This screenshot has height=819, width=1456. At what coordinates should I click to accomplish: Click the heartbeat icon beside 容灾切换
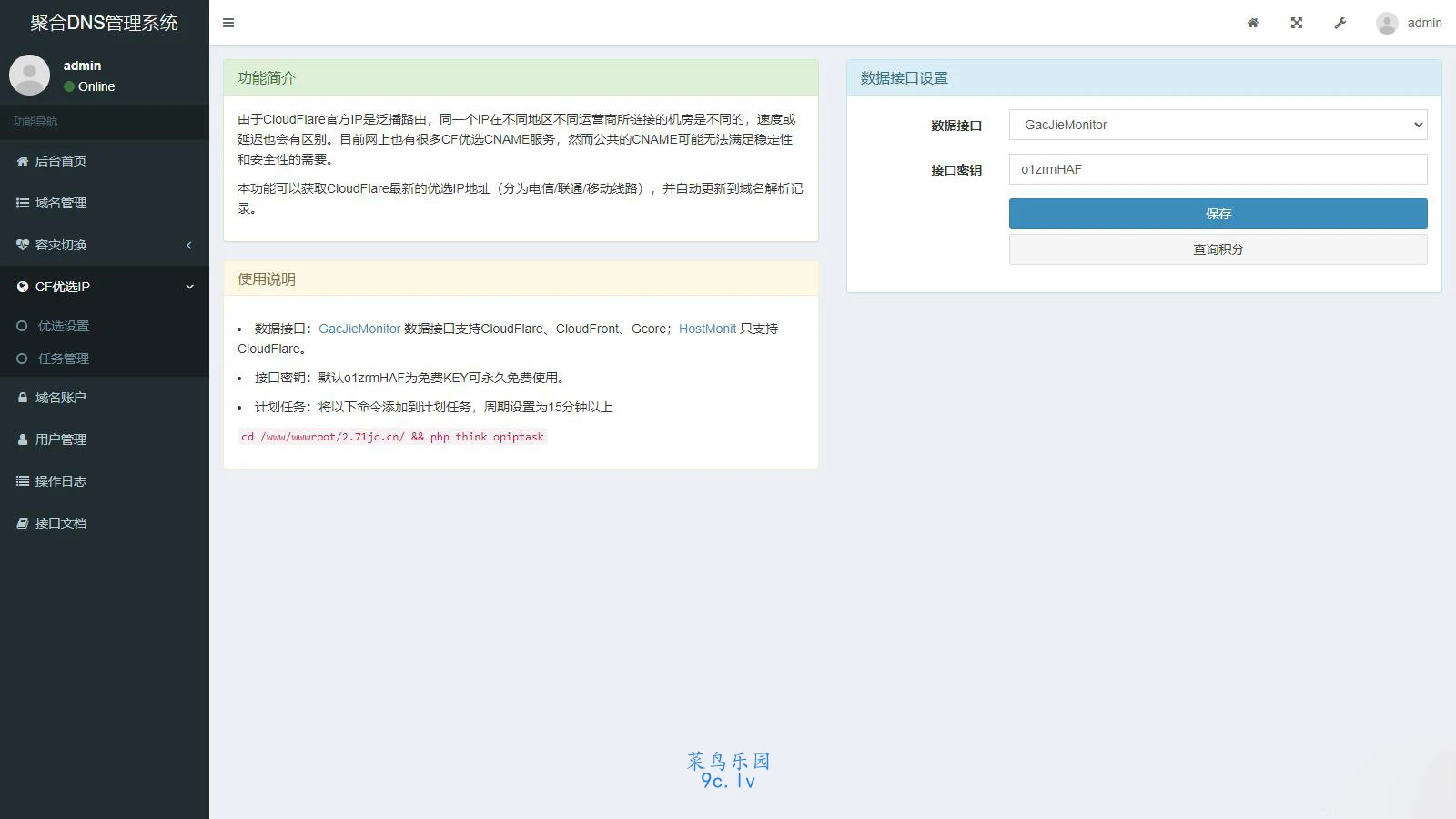point(23,245)
